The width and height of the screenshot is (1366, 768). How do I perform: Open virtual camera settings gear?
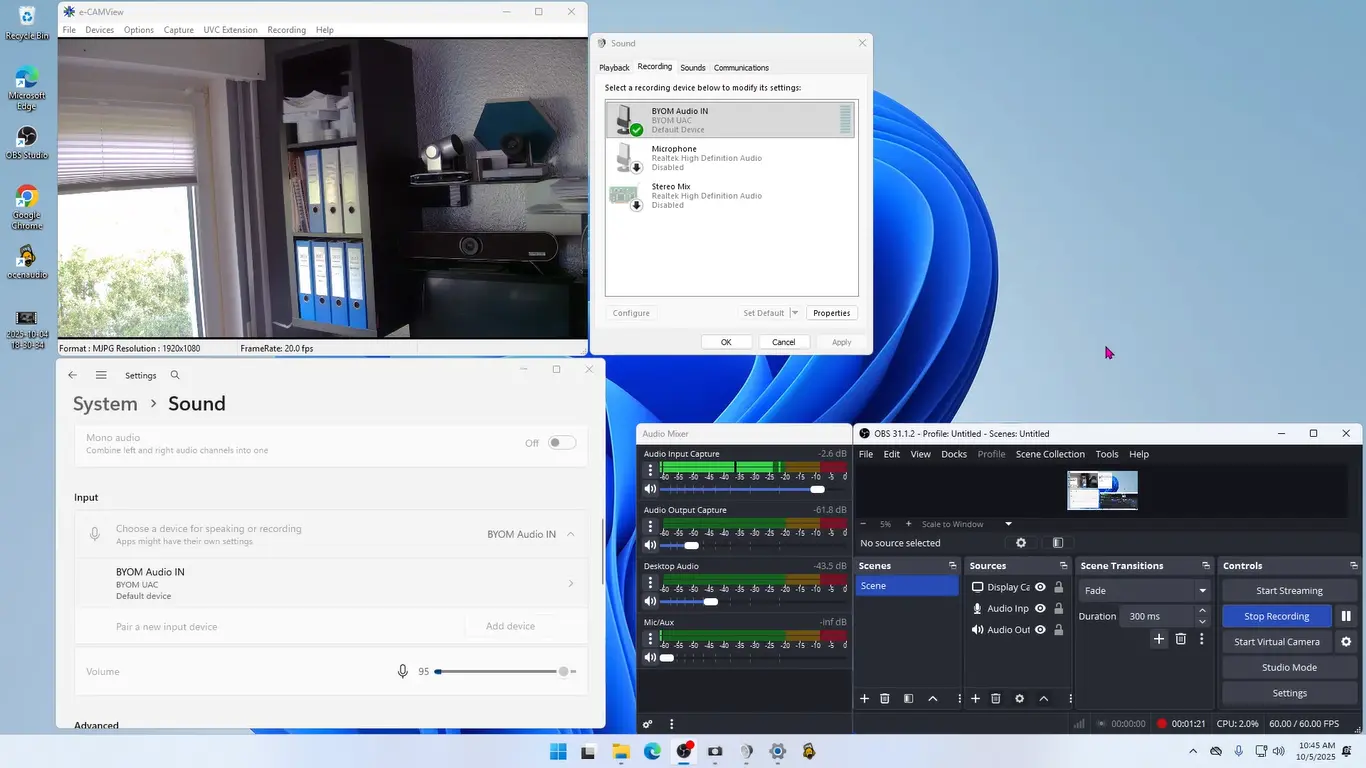pos(1346,642)
